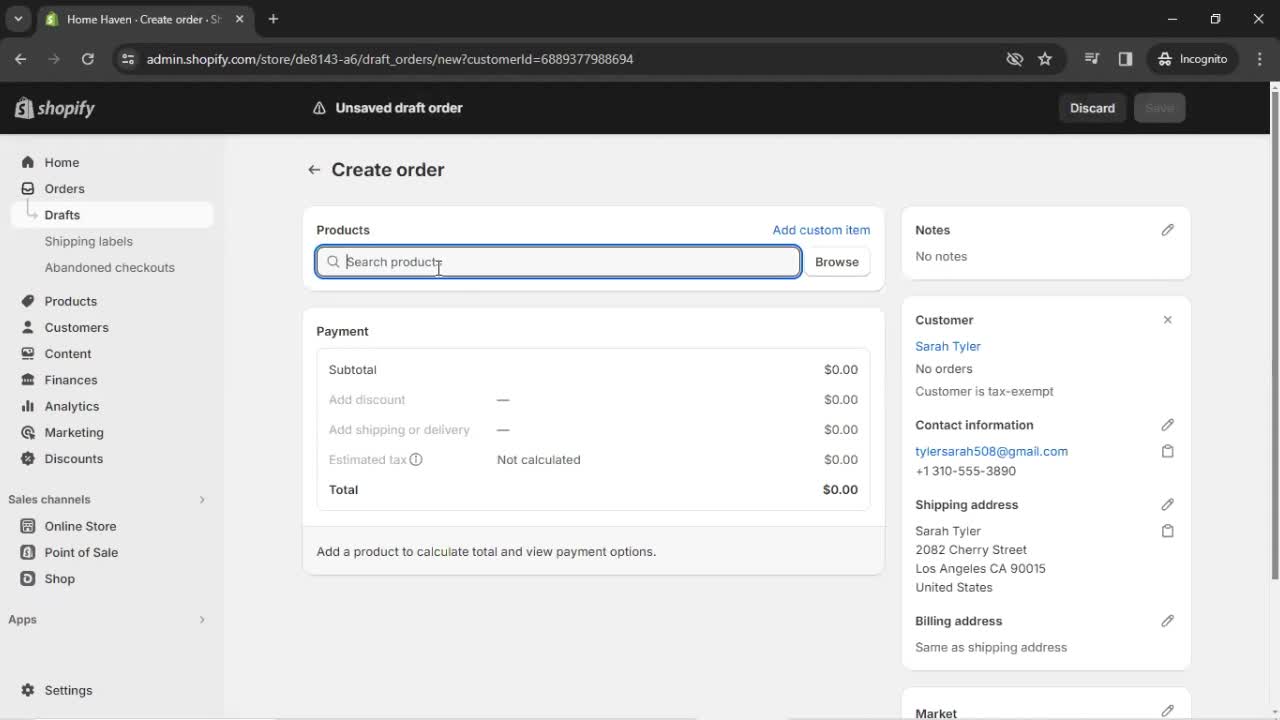Click Add shipping or delivery link
1280x720 pixels.
(399, 430)
